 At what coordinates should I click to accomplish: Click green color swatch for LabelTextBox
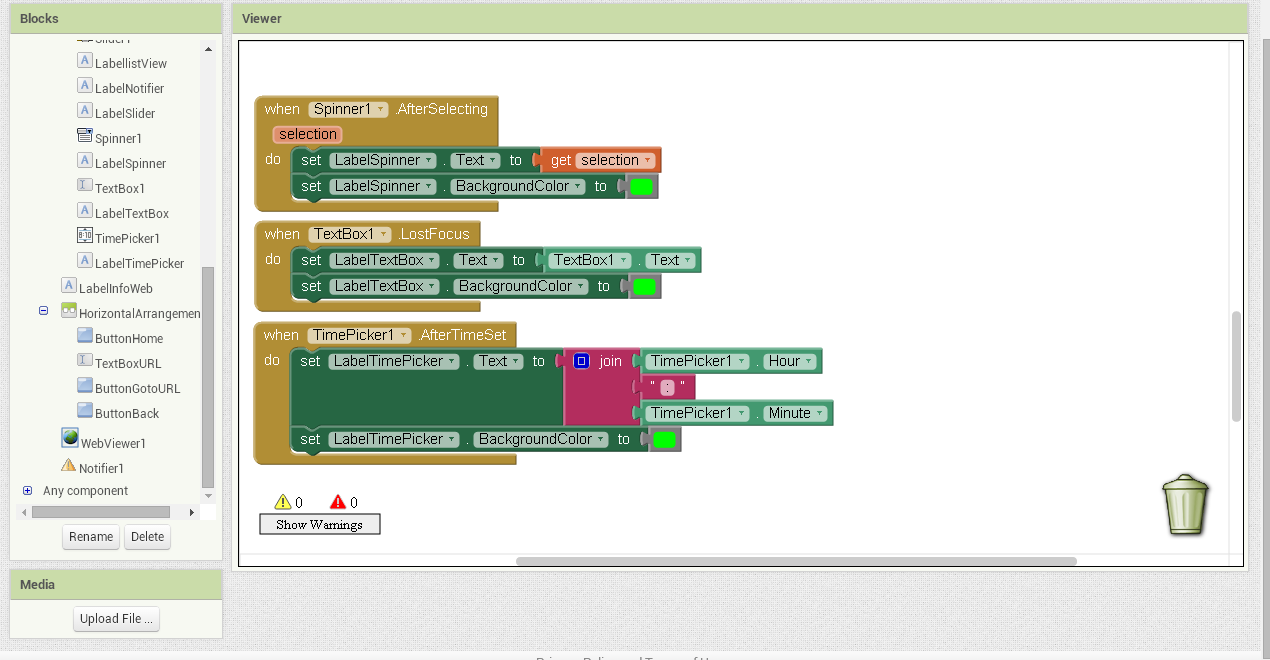click(x=645, y=287)
